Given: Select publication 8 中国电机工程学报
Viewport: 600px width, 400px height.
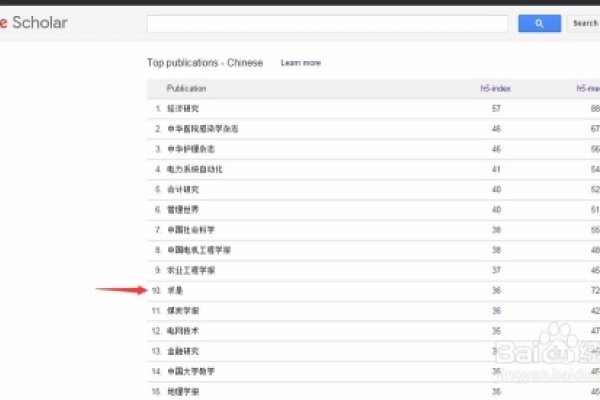Looking at the screenshot, I should pyautogui.click(x=199, y=250).
